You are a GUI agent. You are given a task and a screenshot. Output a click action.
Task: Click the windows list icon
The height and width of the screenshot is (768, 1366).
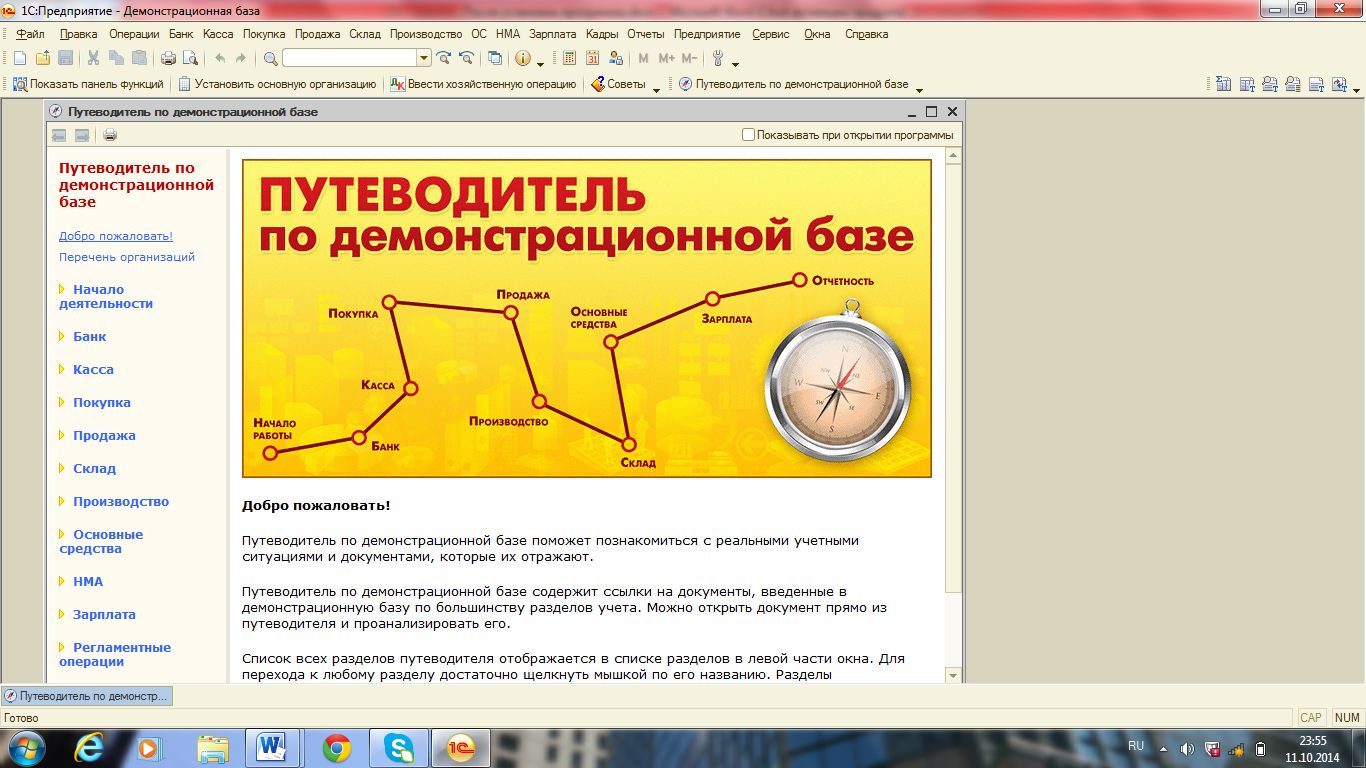coord(495,58)
